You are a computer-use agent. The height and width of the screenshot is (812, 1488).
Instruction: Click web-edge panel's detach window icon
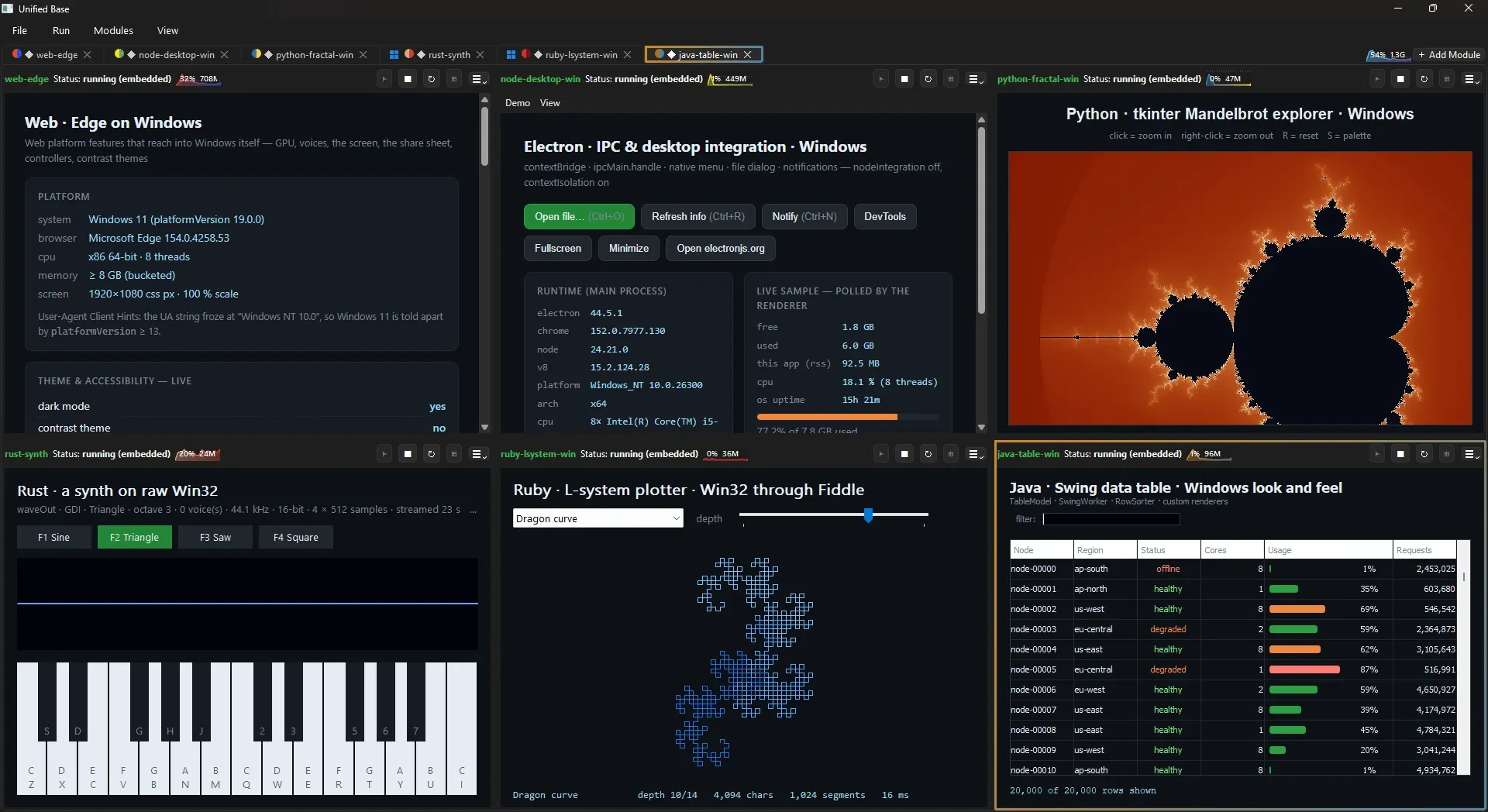pyautogui.click(x=455, y=79)
